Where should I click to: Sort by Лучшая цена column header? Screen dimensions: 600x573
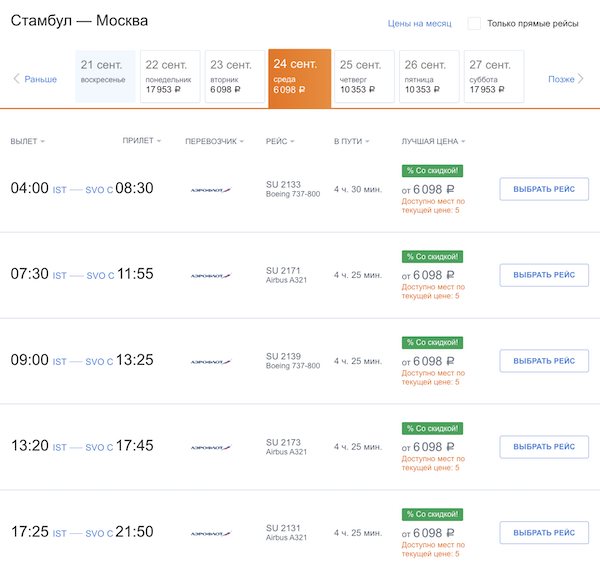[433, 141]
